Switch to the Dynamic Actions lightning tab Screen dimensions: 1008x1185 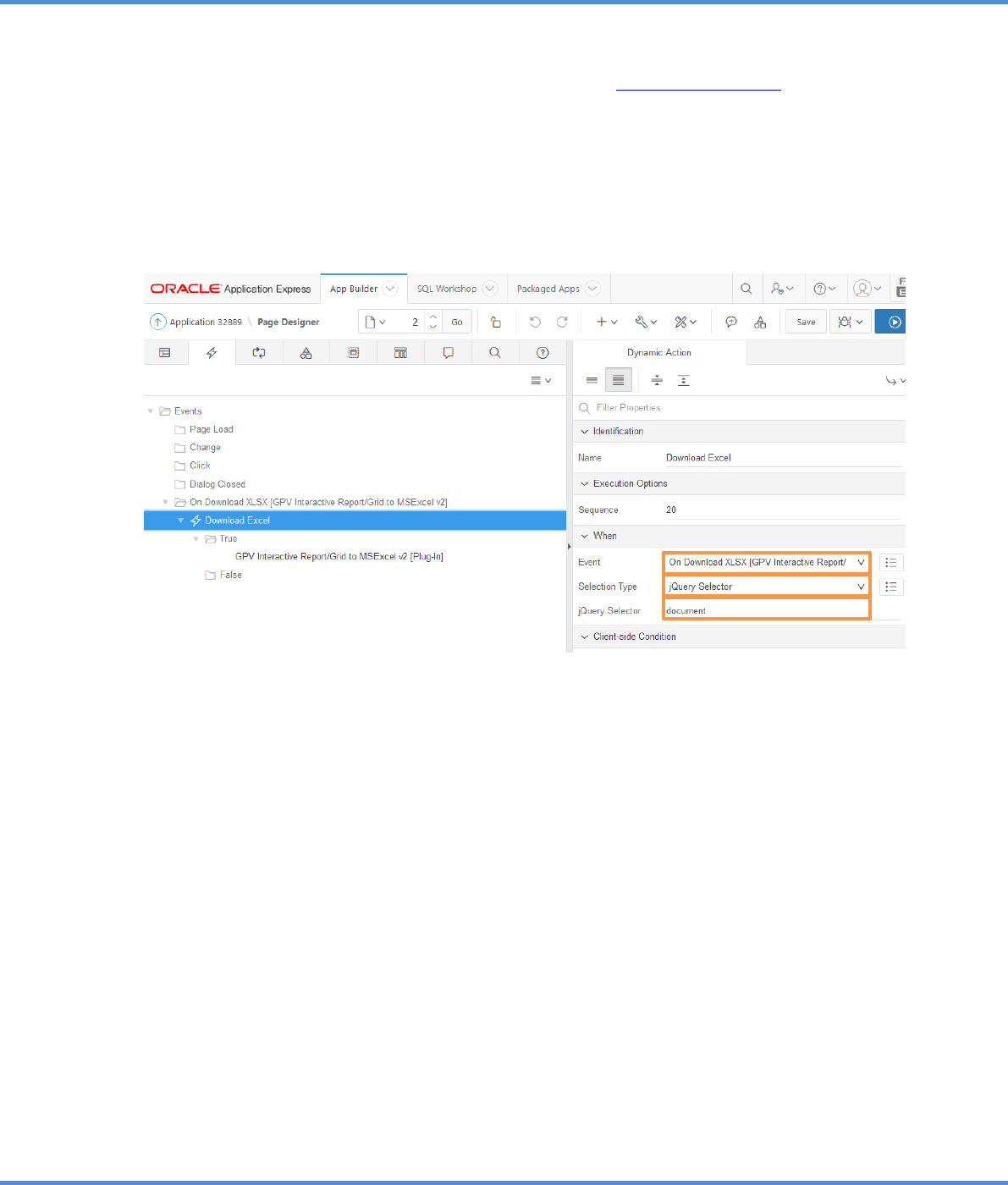[x=212, y=353]
